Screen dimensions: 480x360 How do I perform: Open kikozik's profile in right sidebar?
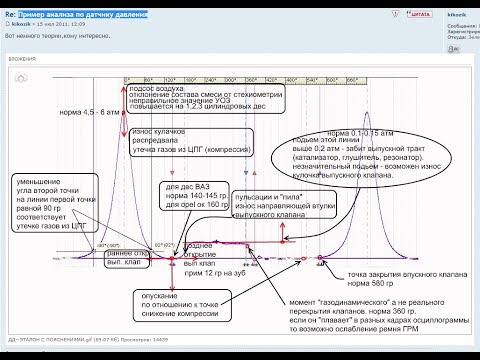click(457, 15)
